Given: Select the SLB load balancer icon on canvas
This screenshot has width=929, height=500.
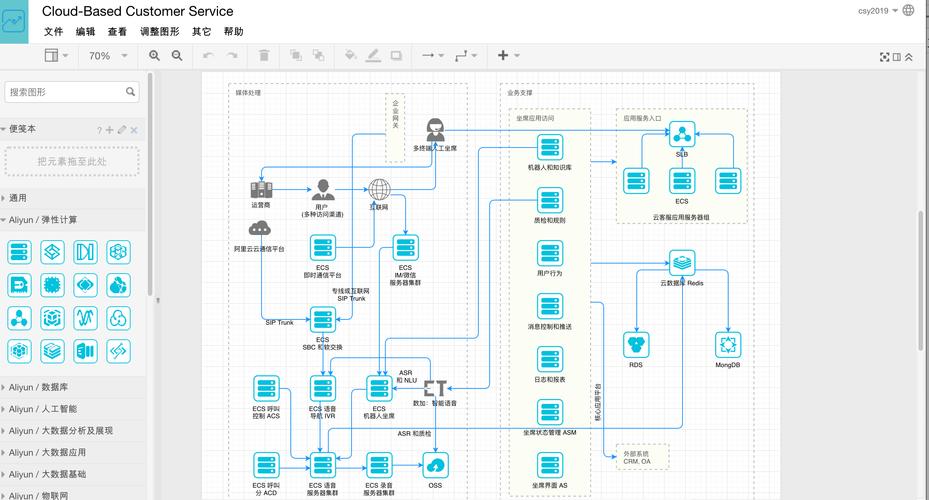Looking at the screenshot, I should [682, 134].
